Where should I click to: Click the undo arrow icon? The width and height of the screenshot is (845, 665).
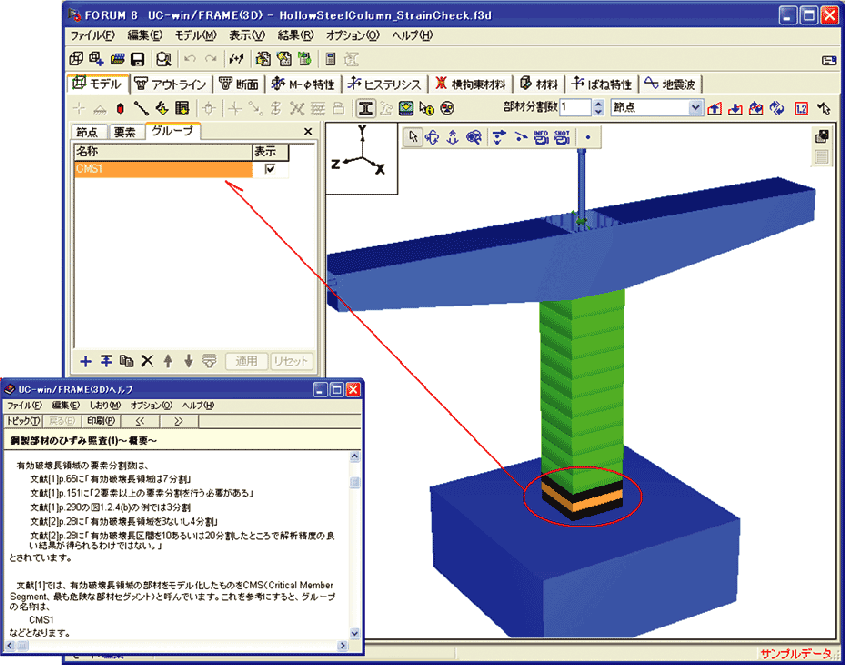(190, 59)
